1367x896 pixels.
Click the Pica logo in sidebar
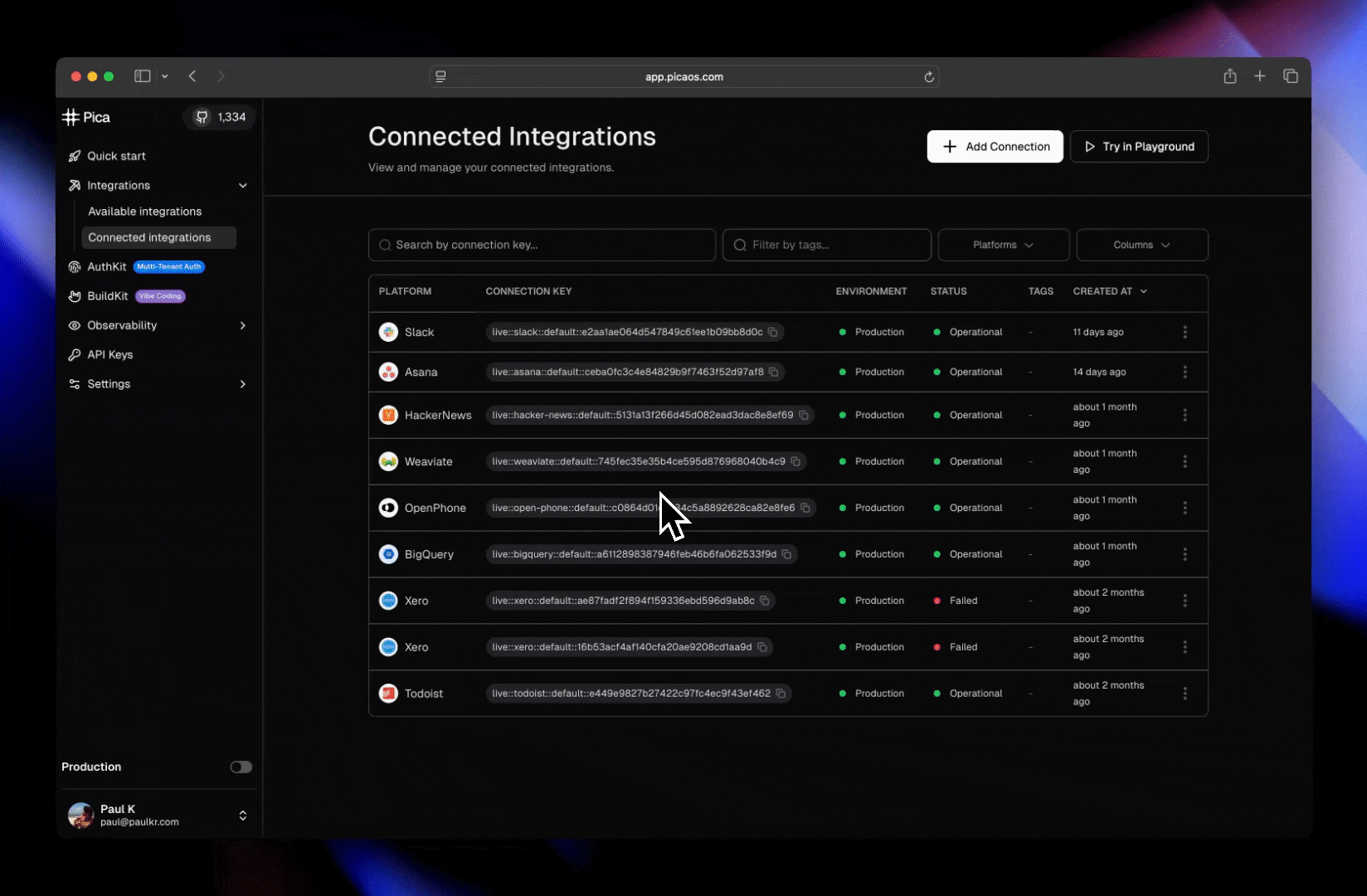pos(86,117)
